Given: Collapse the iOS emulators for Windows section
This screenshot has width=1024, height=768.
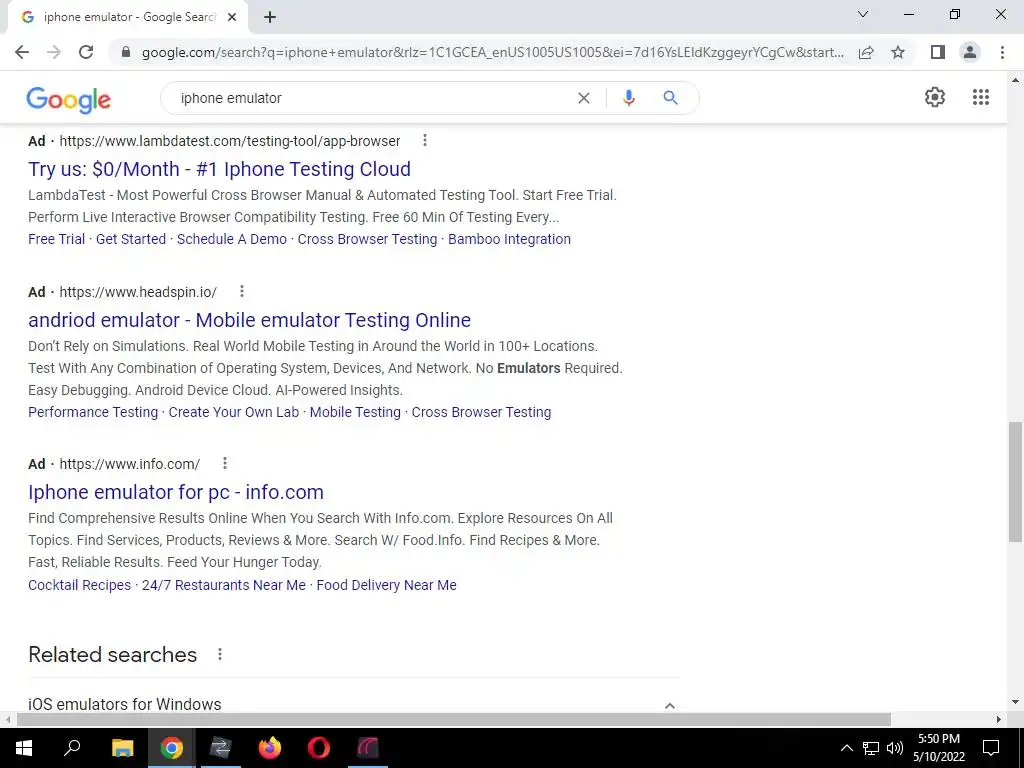Looking at the screenshot, I should click(669, 705).
